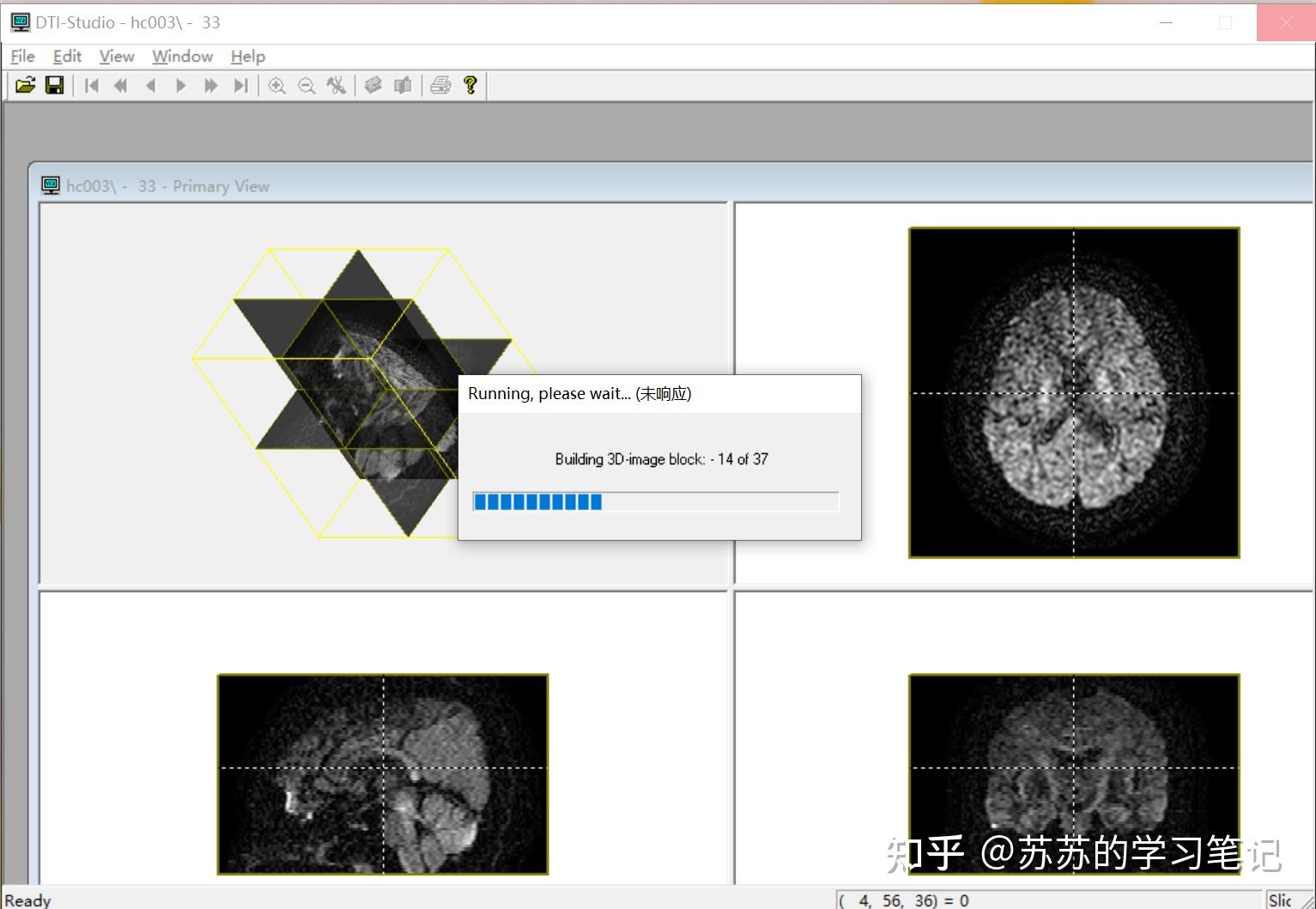The image size is (1316, 909).
Task: Open an image file
Action: [25, 85]
